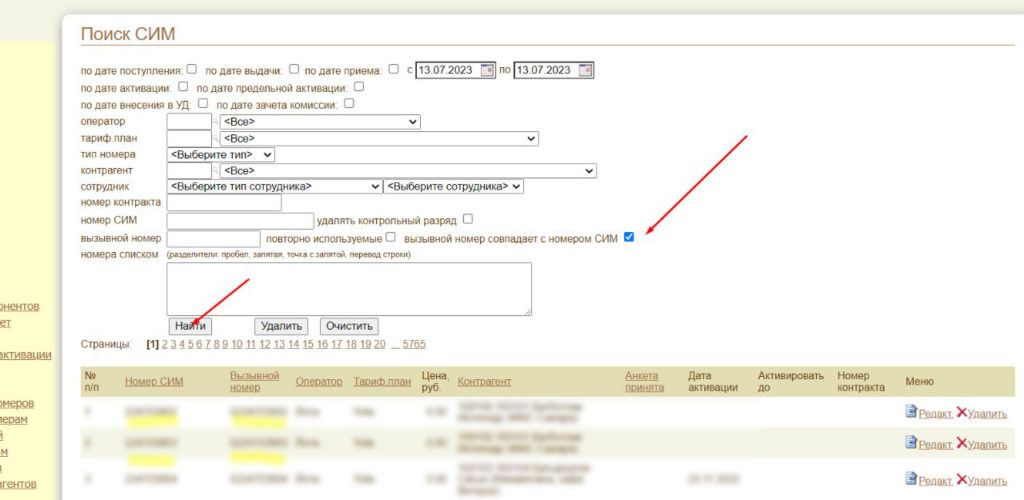This screenshot has width=1024, height=500.
Task: Open the тариф.план dropdown
Action: pos(379,138)
